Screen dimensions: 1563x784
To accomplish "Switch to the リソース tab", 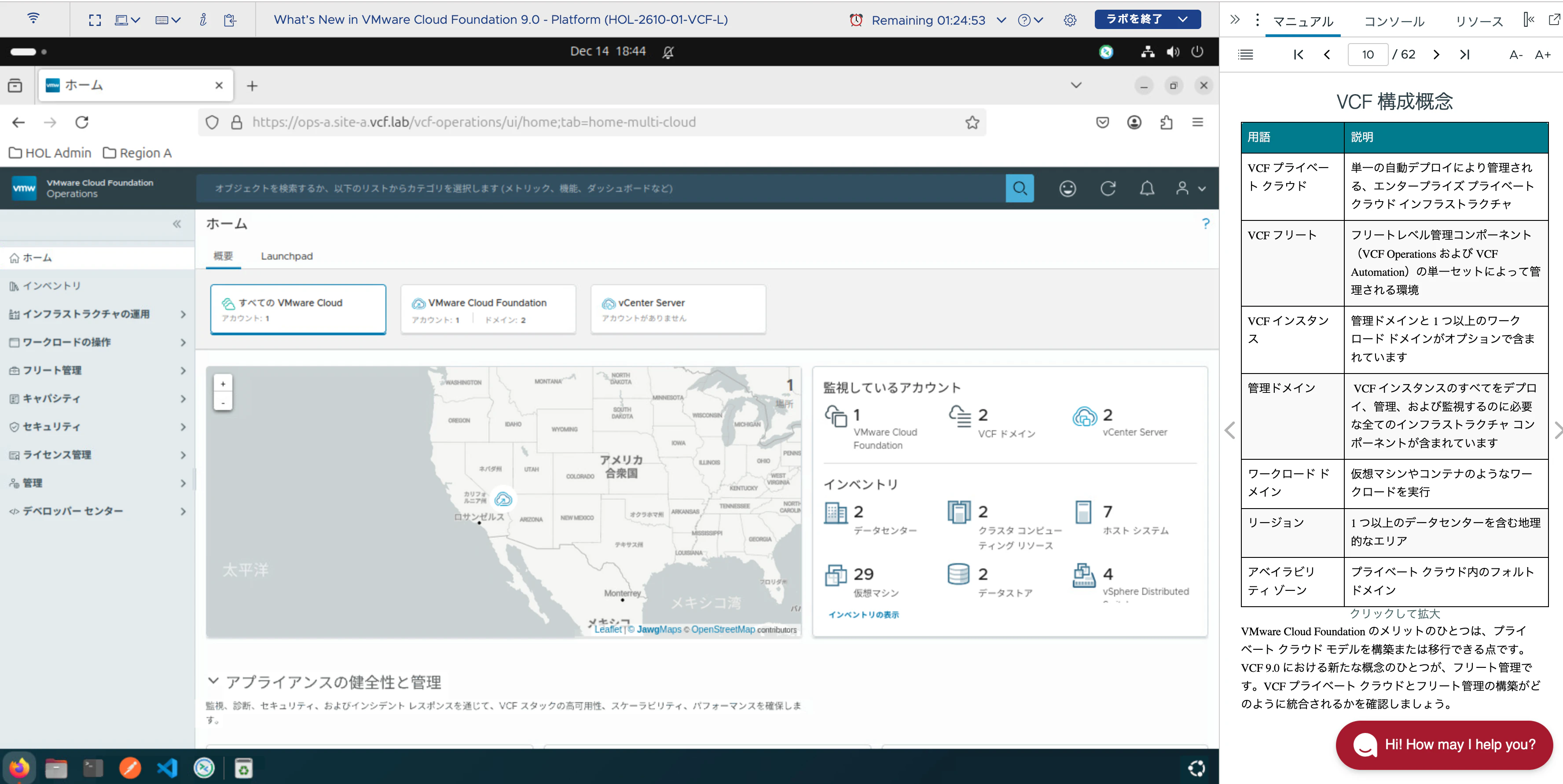I will [1479, 21].
